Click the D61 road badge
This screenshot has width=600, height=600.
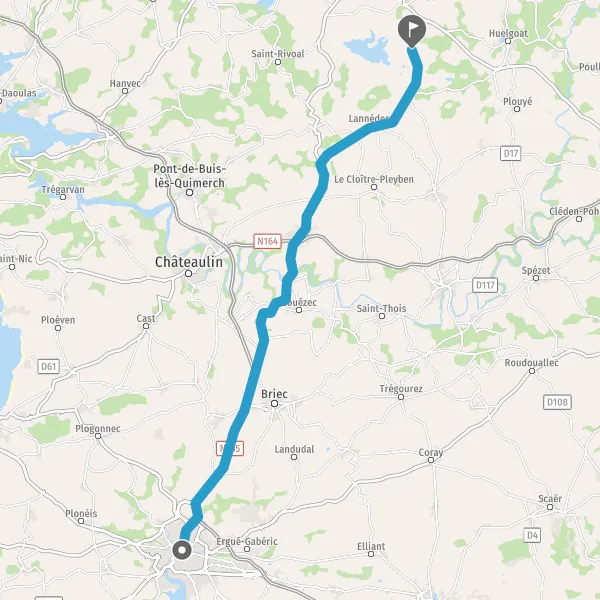(x=49, y=367)
